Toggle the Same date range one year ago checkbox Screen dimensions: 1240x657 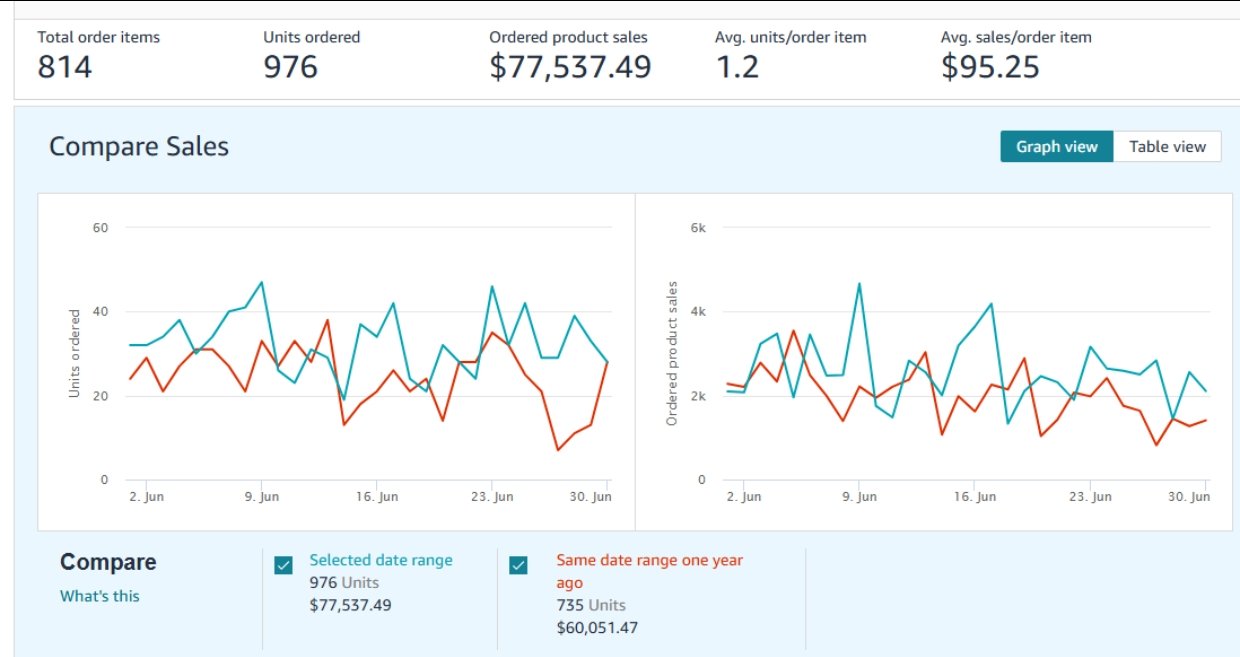pos(518,566)
